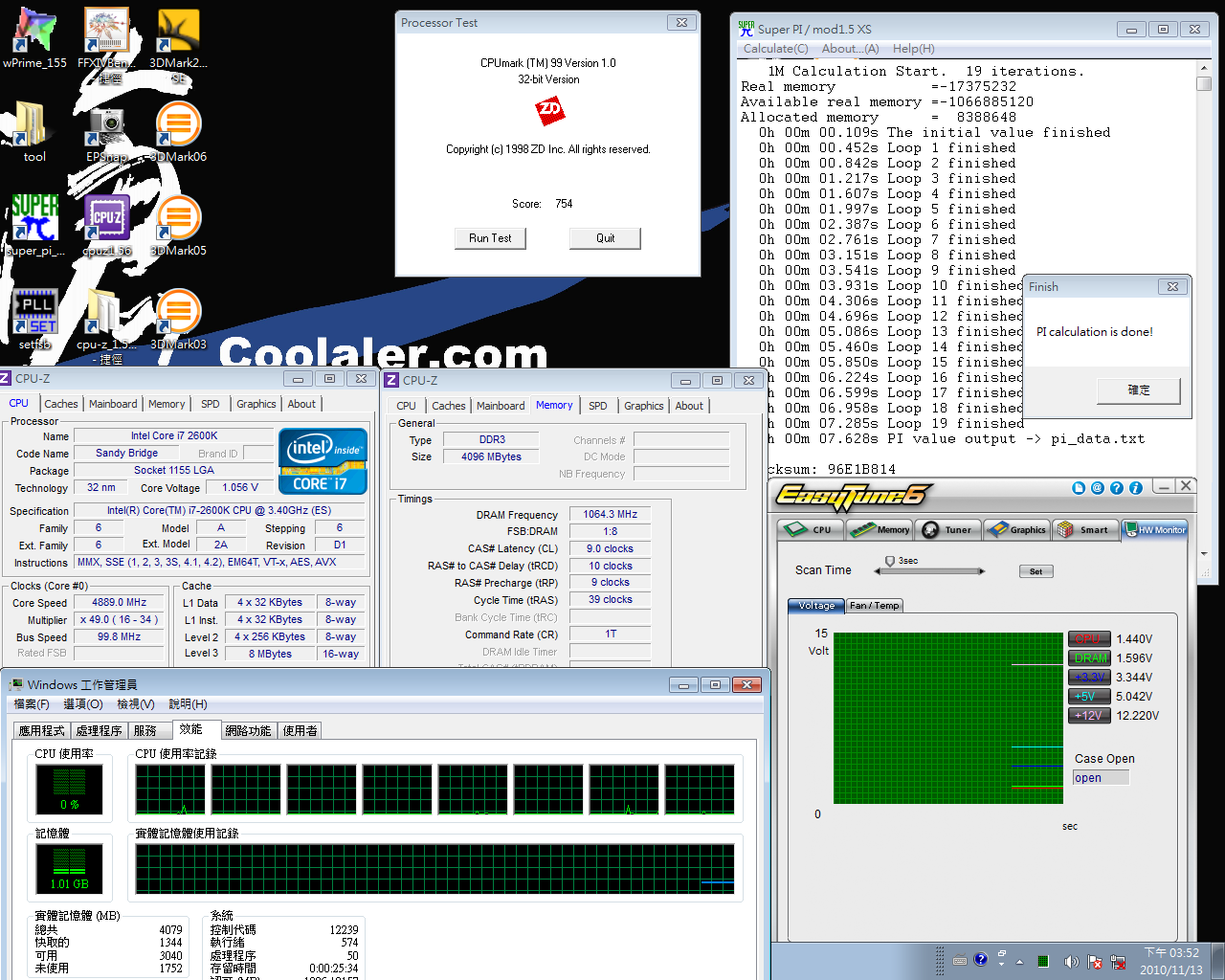The height and width of the screenshot is (980, 1225).
Task: Open SPD tab in right CPU-Z window
Action: click(x=598, y=406)
